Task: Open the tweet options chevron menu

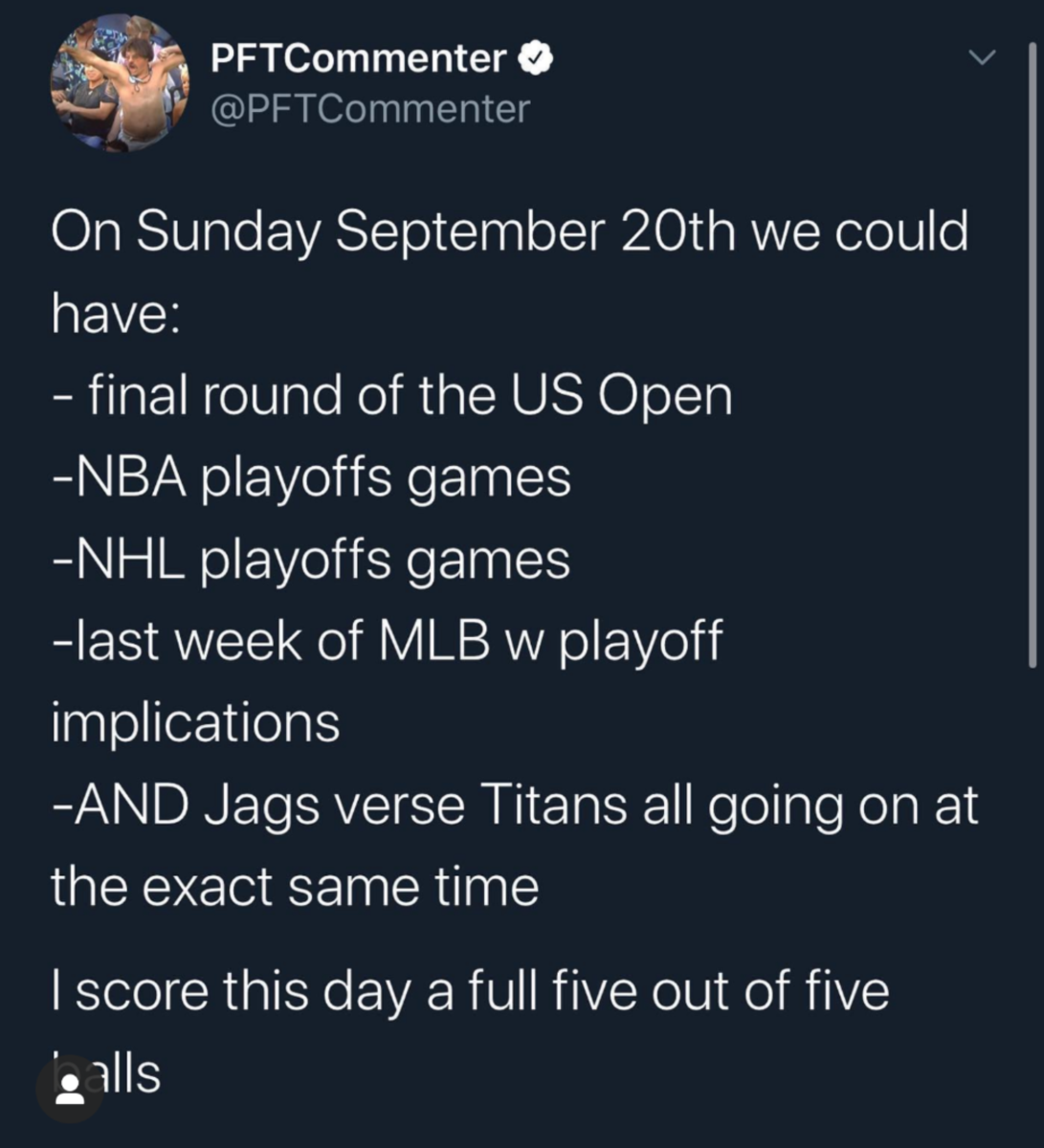Action: pos(982,58)
